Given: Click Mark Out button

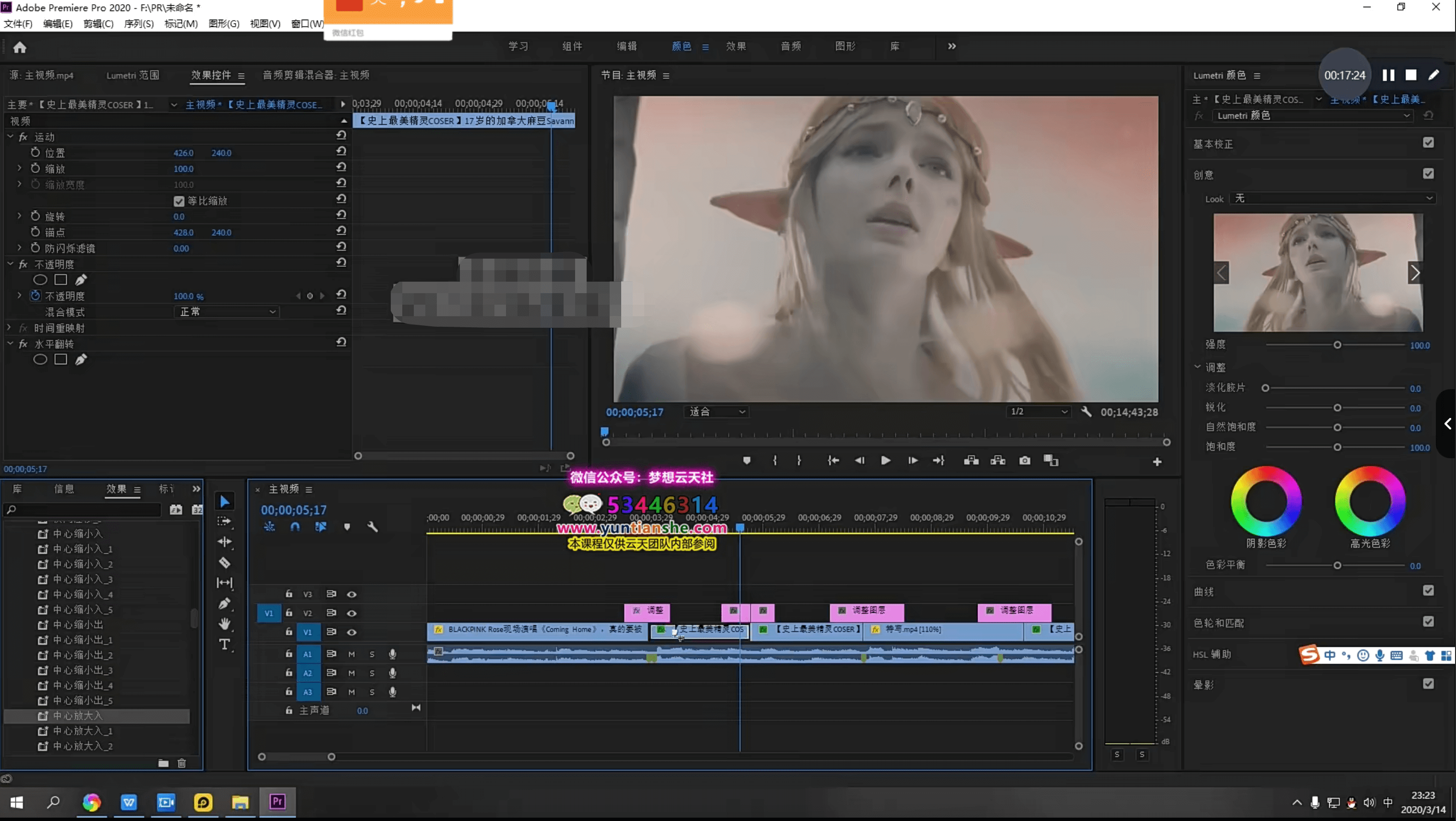Looking at the screenshot, I should point(799,461).
